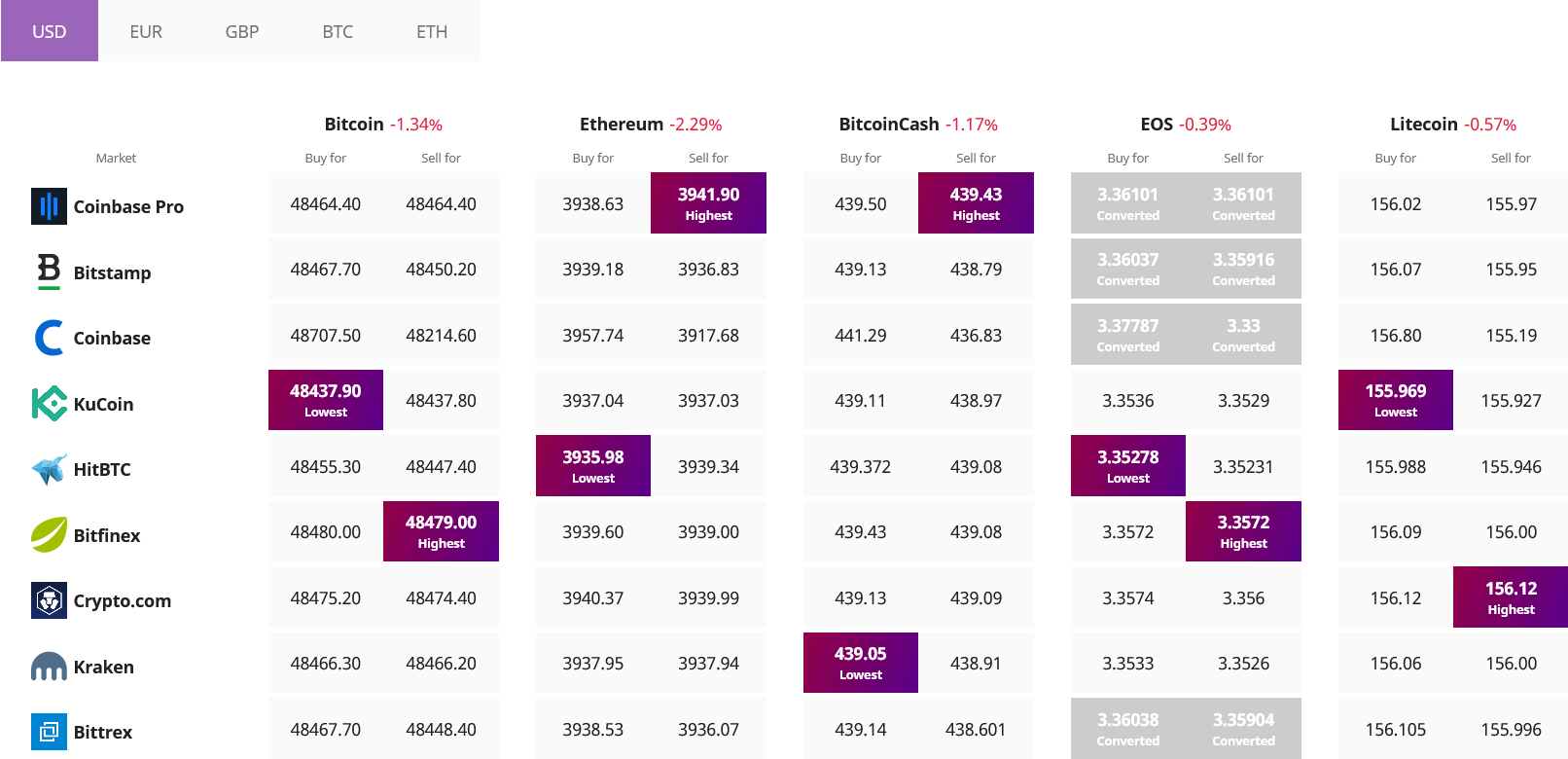
Task: Click Bittrex BitcoinCash sell price 438.601
Action: point(976,729)
